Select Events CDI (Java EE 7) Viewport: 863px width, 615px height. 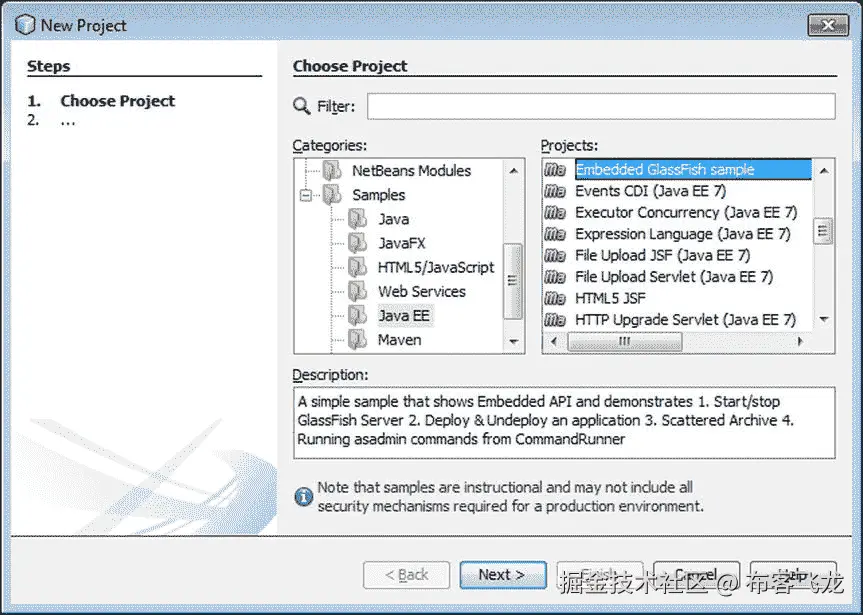click(x=651, y=191)
